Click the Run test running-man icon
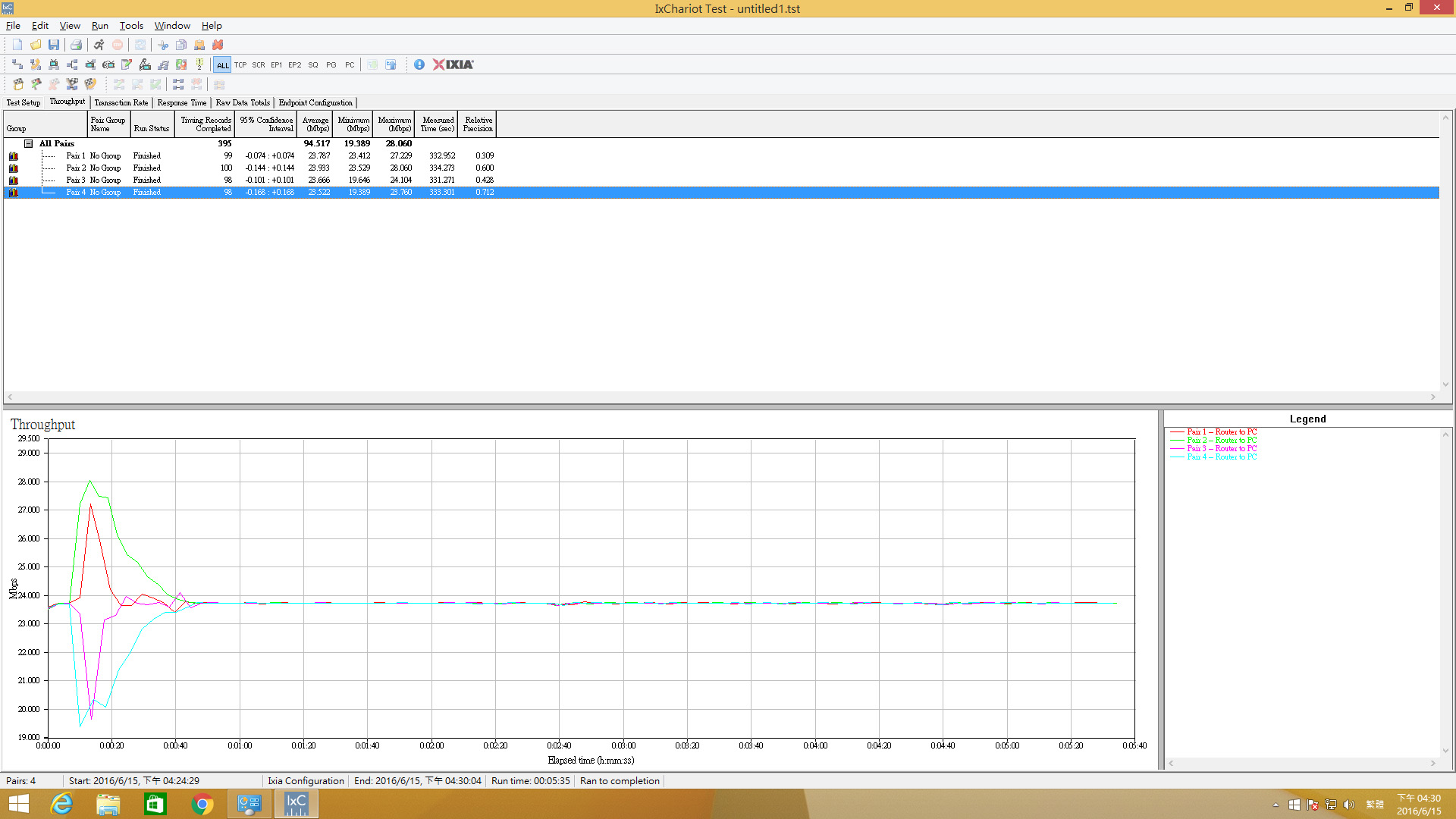 tap(99, 45)
